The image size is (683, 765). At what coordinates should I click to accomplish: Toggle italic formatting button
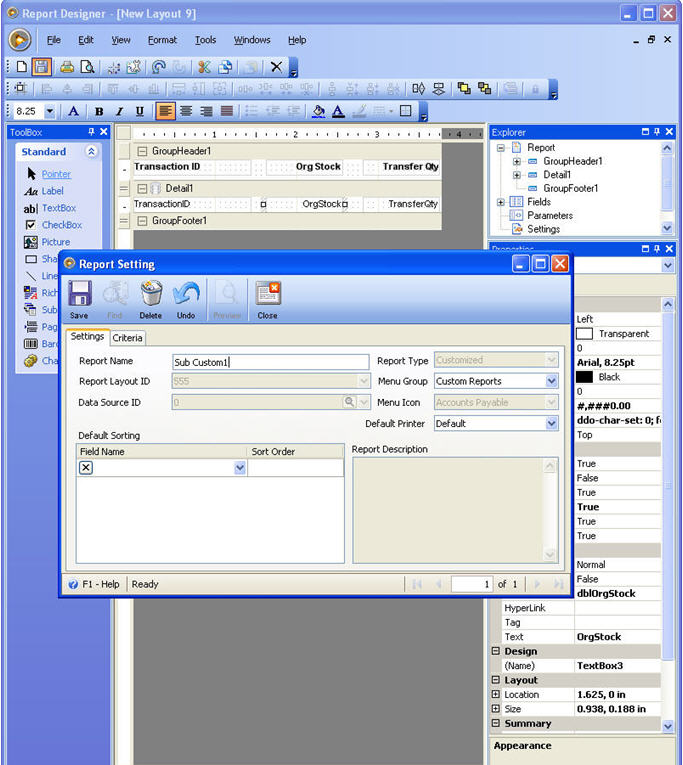pyautogui.click(x=119, y=111)
